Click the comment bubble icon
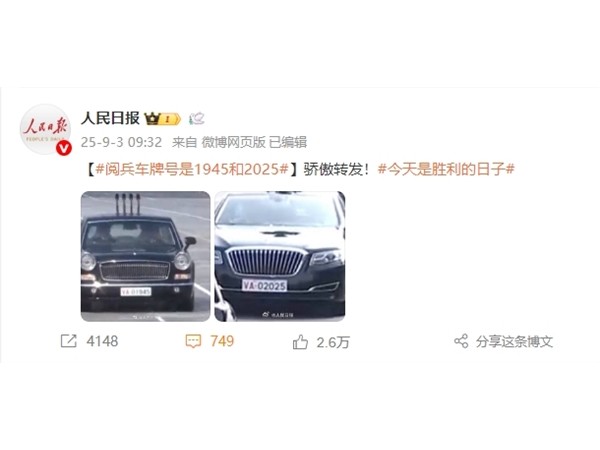Viewport: 600px width, 450px height. coord(193,341)
